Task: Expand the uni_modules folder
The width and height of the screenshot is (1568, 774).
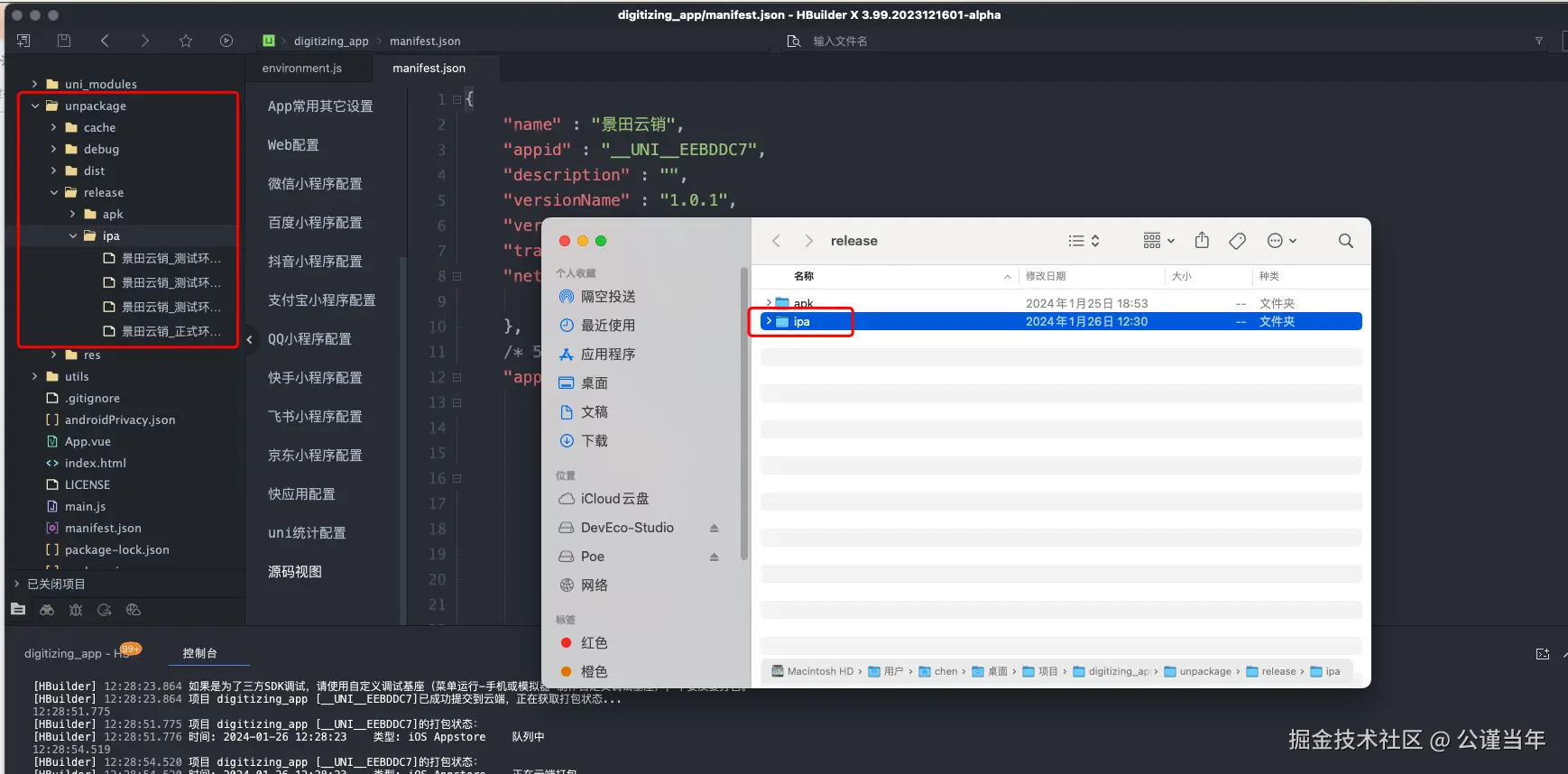Action: (34, 84)
